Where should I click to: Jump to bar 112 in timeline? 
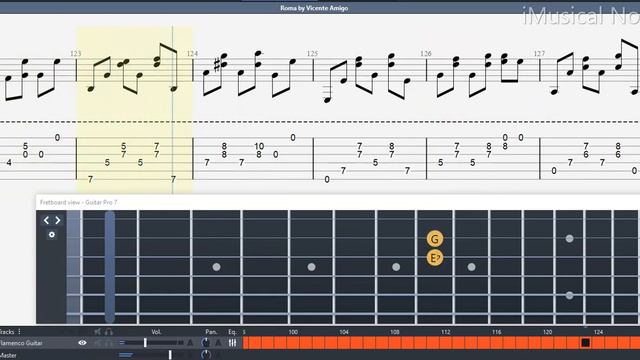click(x=446, y=332)
